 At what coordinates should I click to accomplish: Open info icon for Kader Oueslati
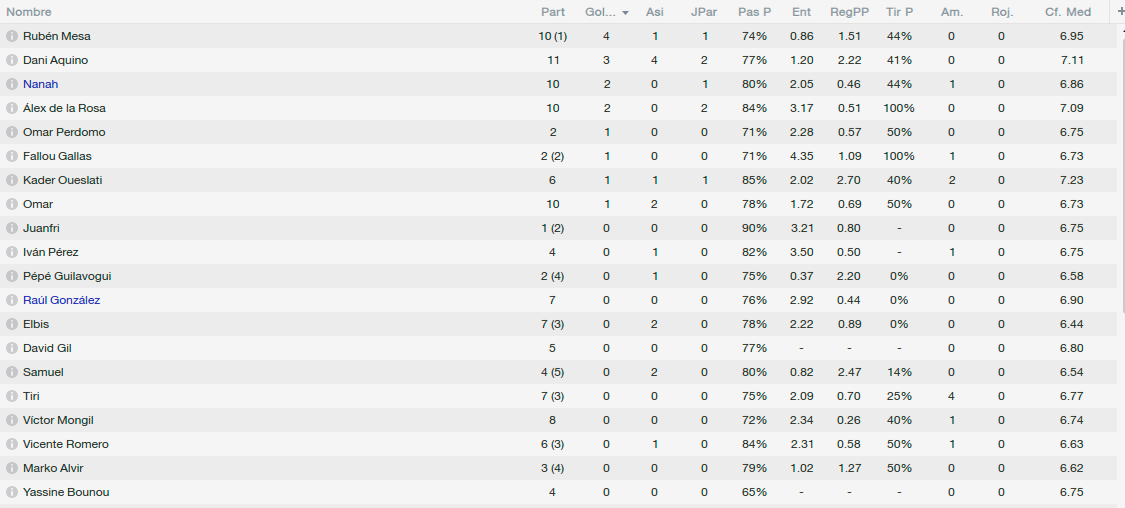pyautogui.click(x=11, y=180)
